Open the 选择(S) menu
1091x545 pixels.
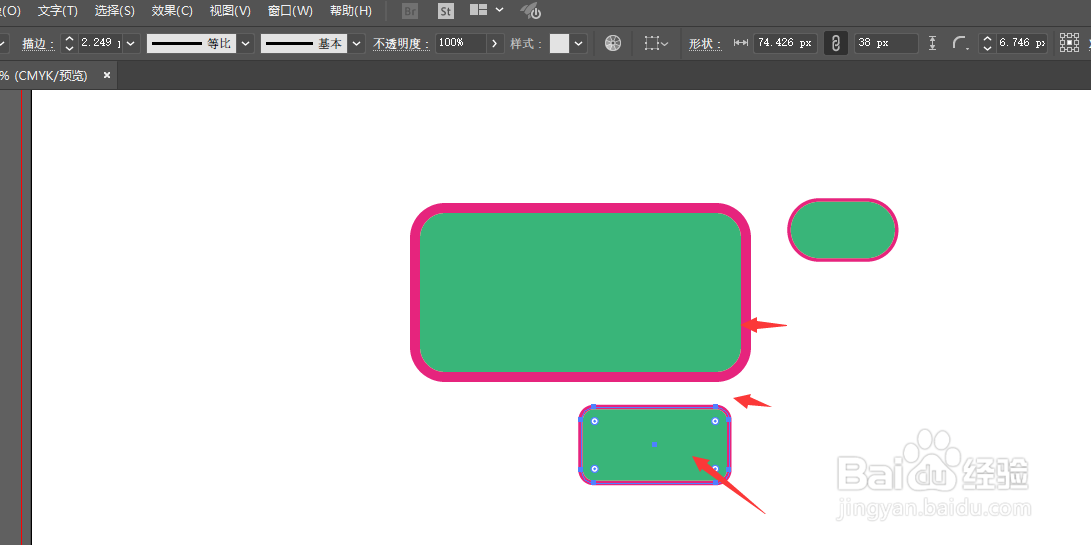click(x=115, y=11)
